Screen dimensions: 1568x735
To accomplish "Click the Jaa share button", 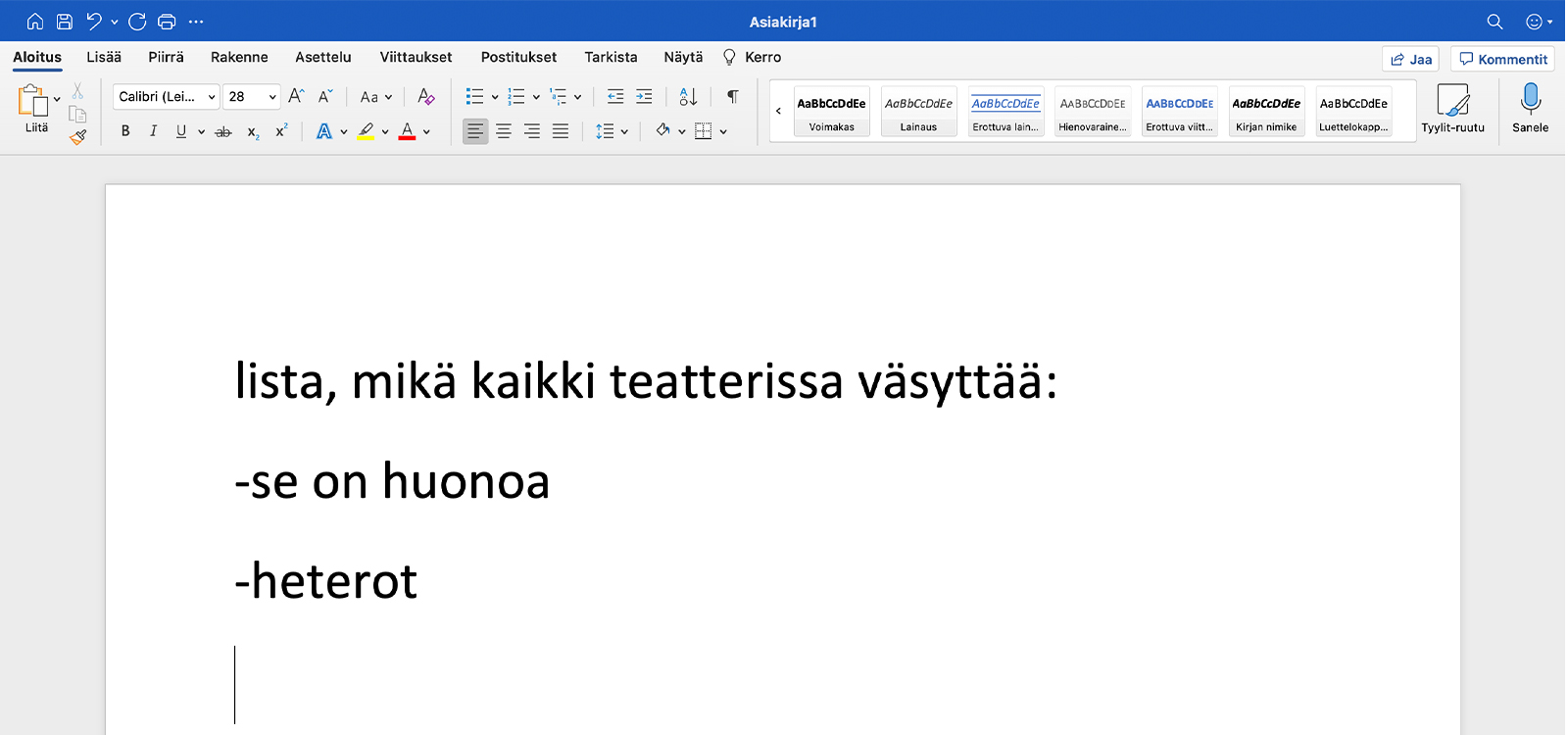I will point(1410,60).
